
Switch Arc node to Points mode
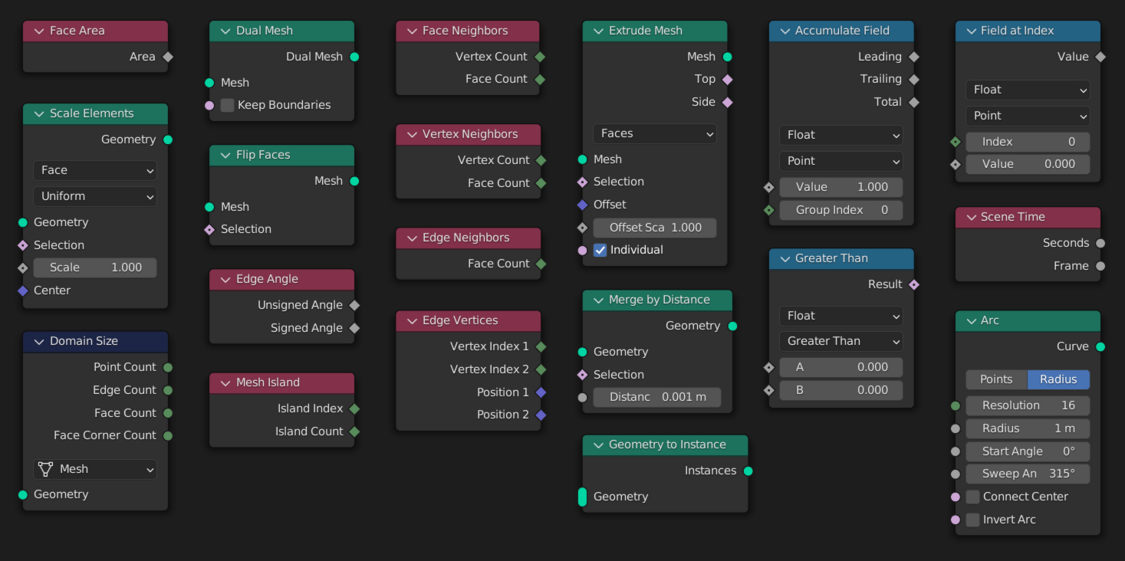pyautogui.click(x=996, y=380)
